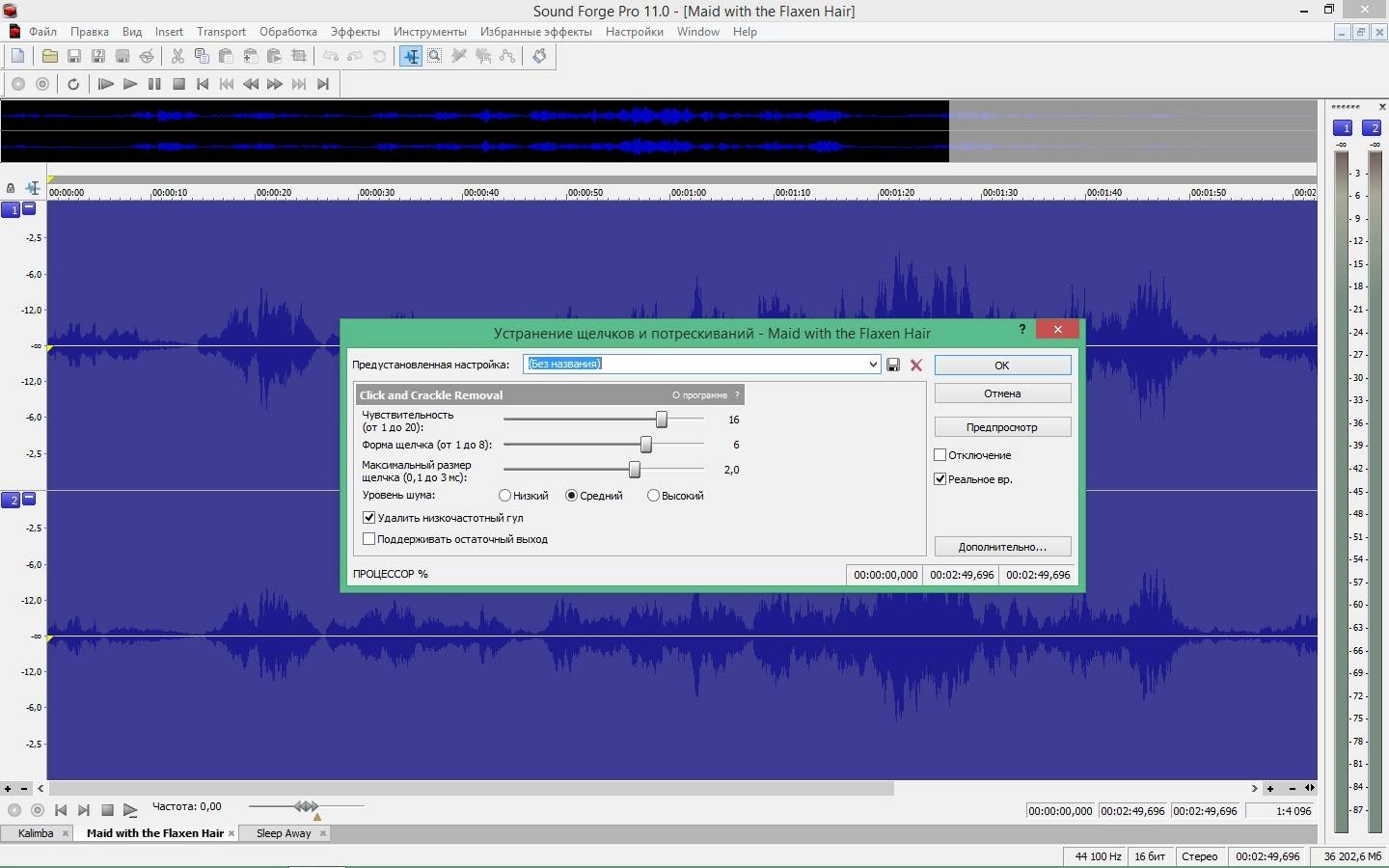The width and height of the screenshot is (1389, 868).
Task: Click the Дополнительно... button
Action: 1002,546
